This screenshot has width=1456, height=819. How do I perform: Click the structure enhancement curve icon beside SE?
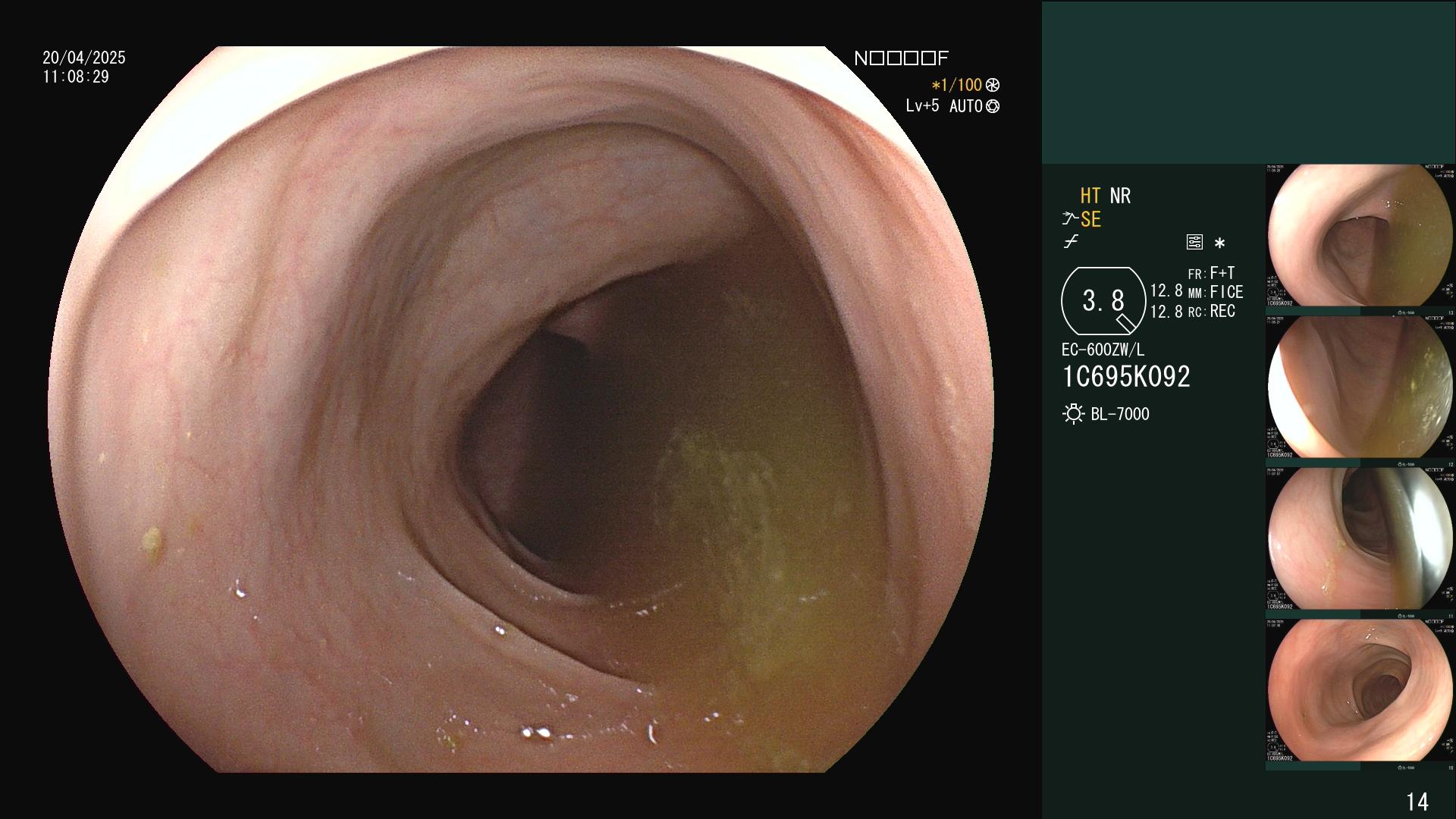[1070, 219]
